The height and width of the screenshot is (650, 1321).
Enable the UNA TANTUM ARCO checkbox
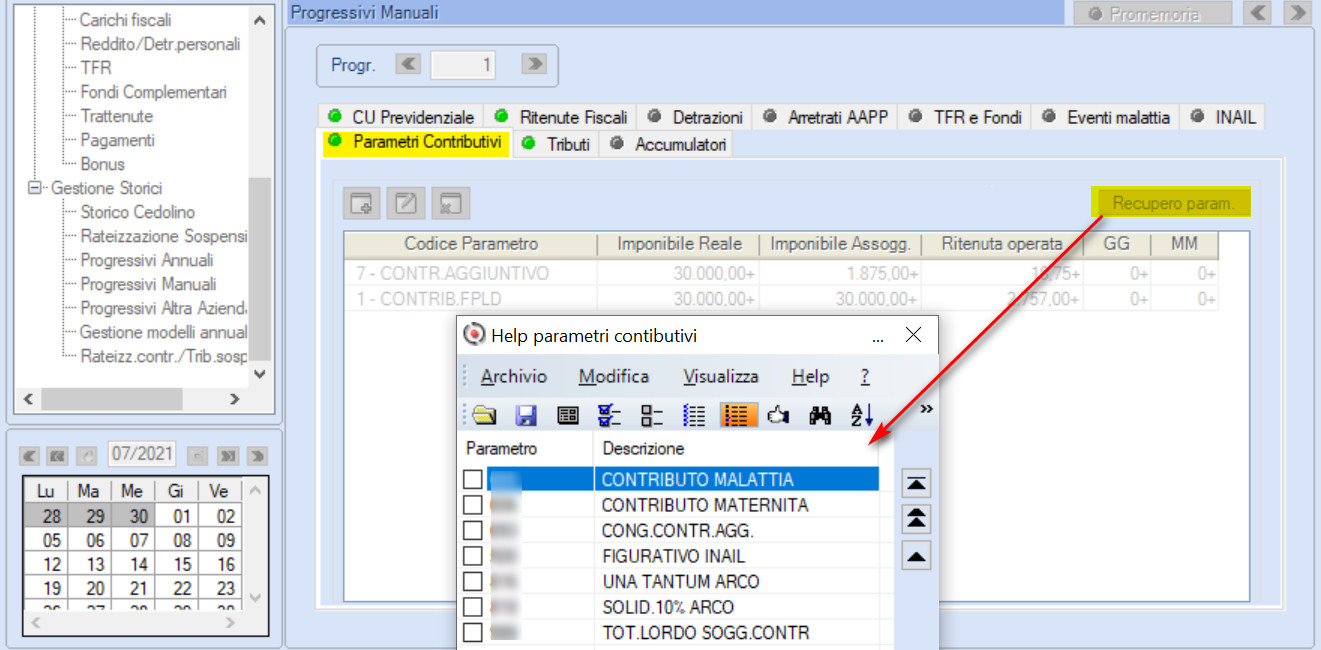tap(473, 581)
